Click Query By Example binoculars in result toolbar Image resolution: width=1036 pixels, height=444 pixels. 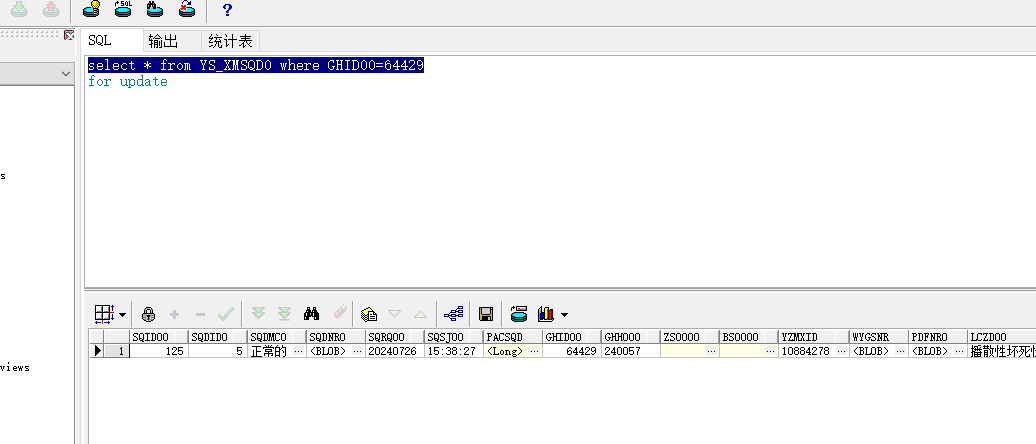(311, 314)
